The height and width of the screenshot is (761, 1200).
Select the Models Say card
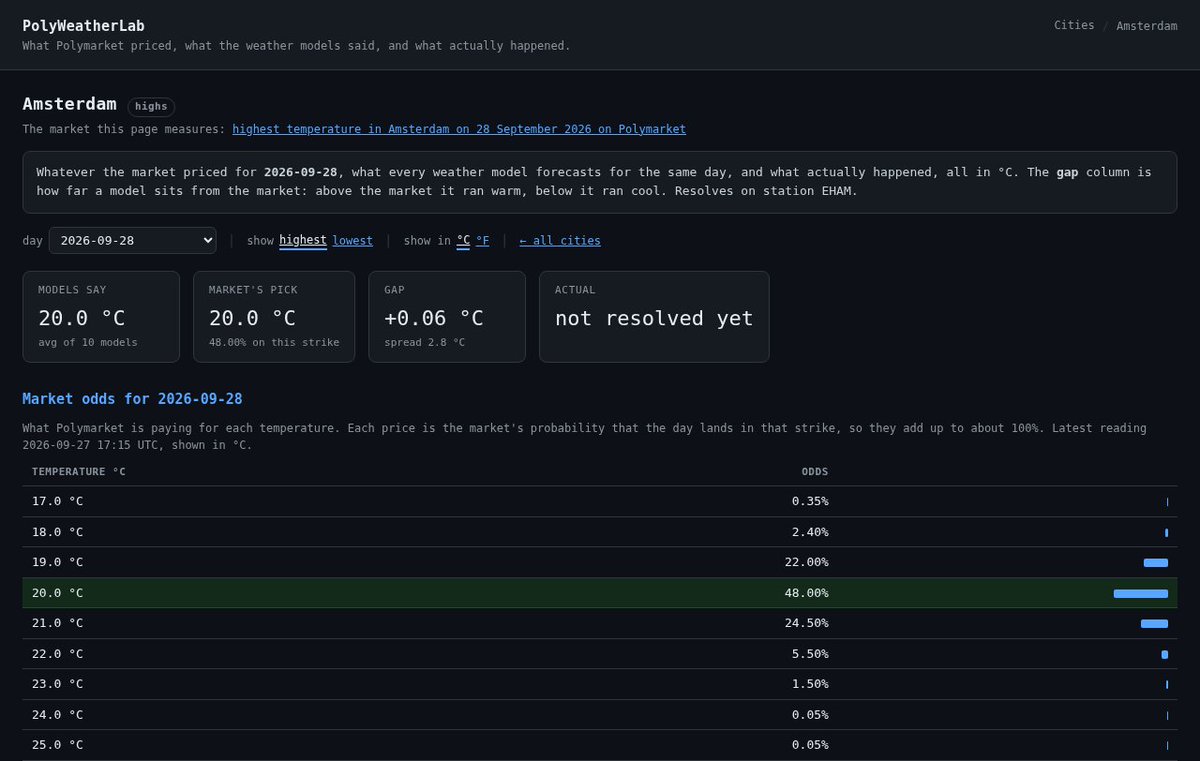(x=101, y=316)
